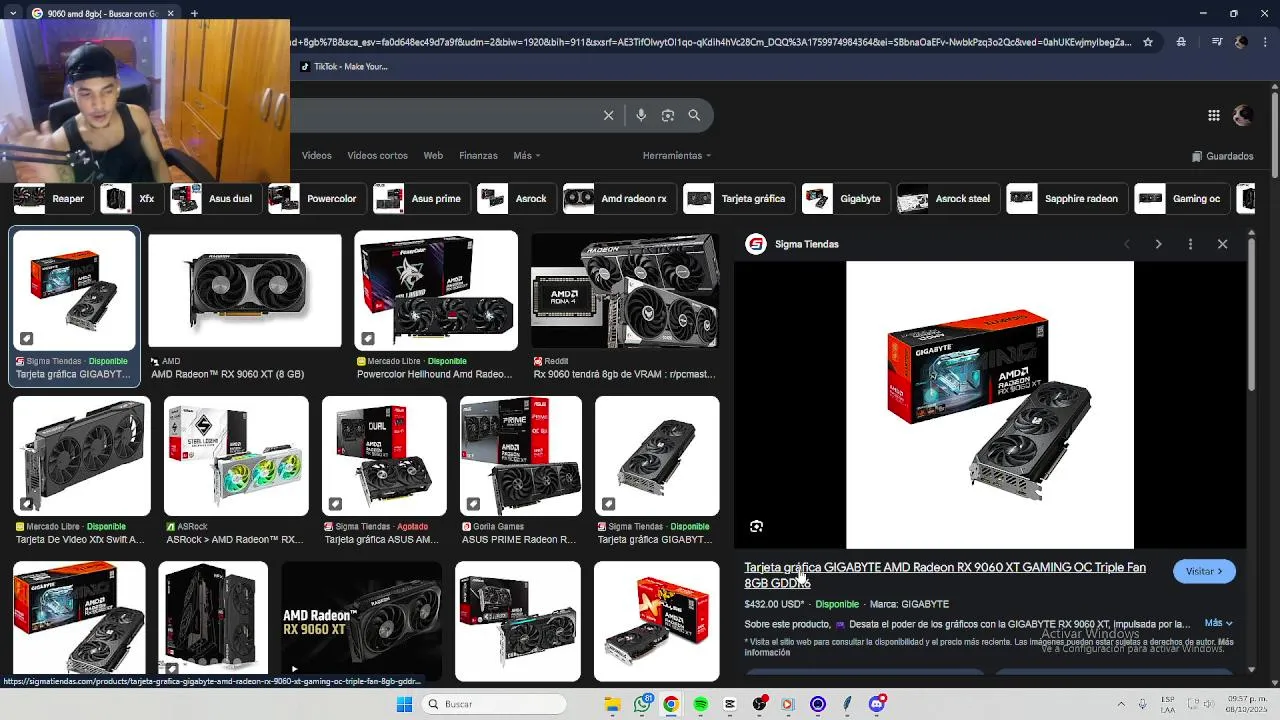The image size is (1280, 720).
Task: Click the magnifier search button
Action: coord(694,115)
